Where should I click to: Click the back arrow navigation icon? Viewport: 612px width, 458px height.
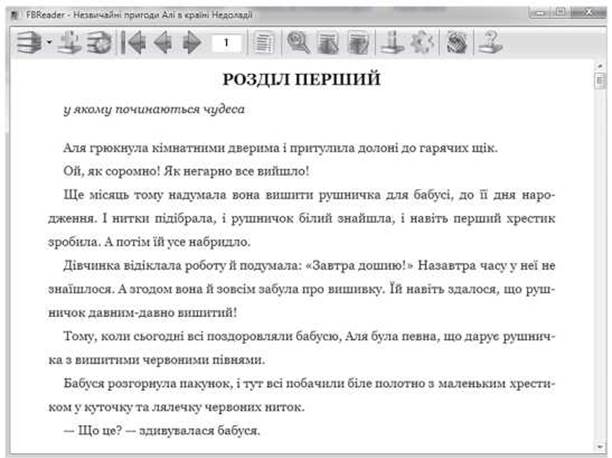tap(163, 42)
